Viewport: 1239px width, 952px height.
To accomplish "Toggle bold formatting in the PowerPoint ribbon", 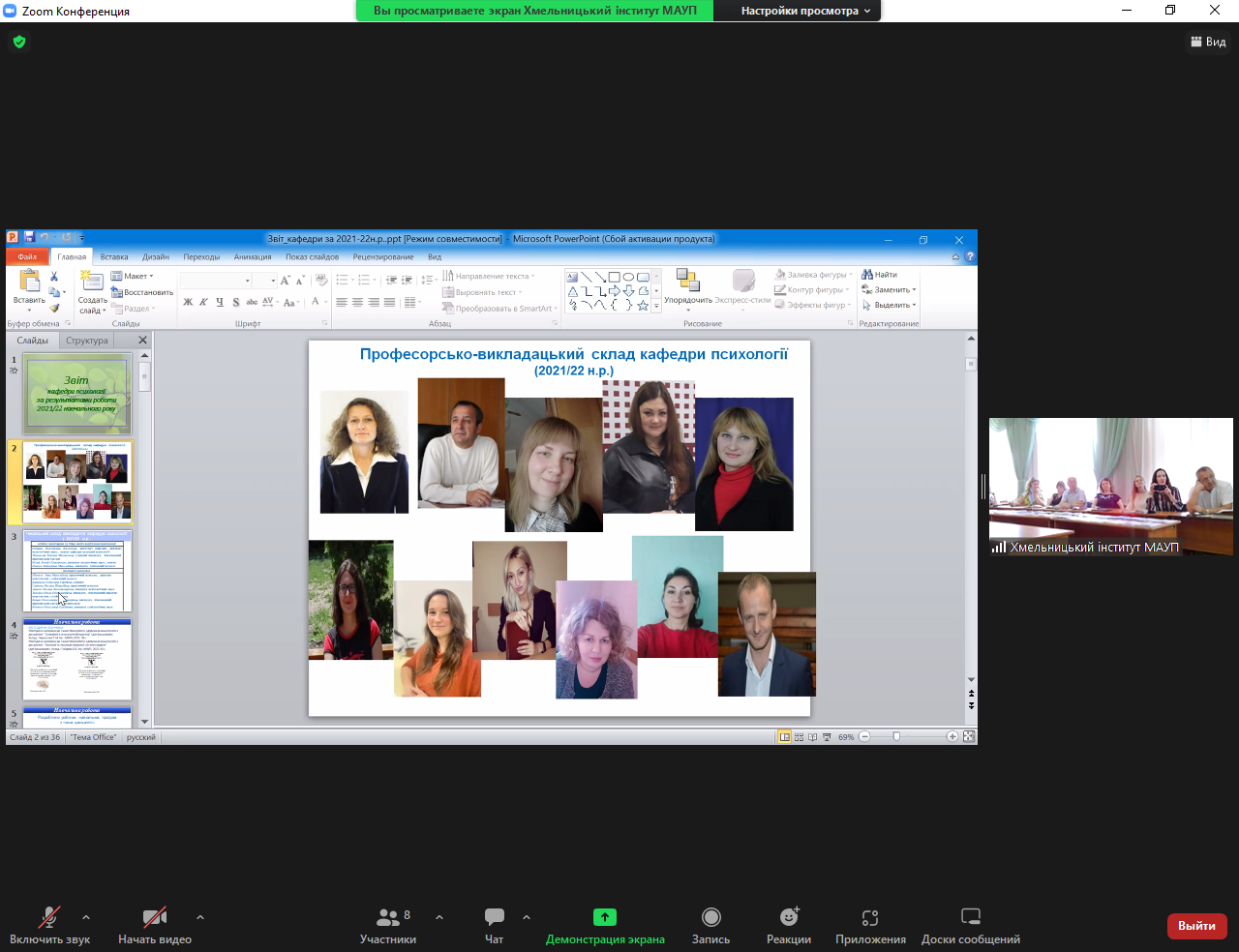I will (188, 303).
